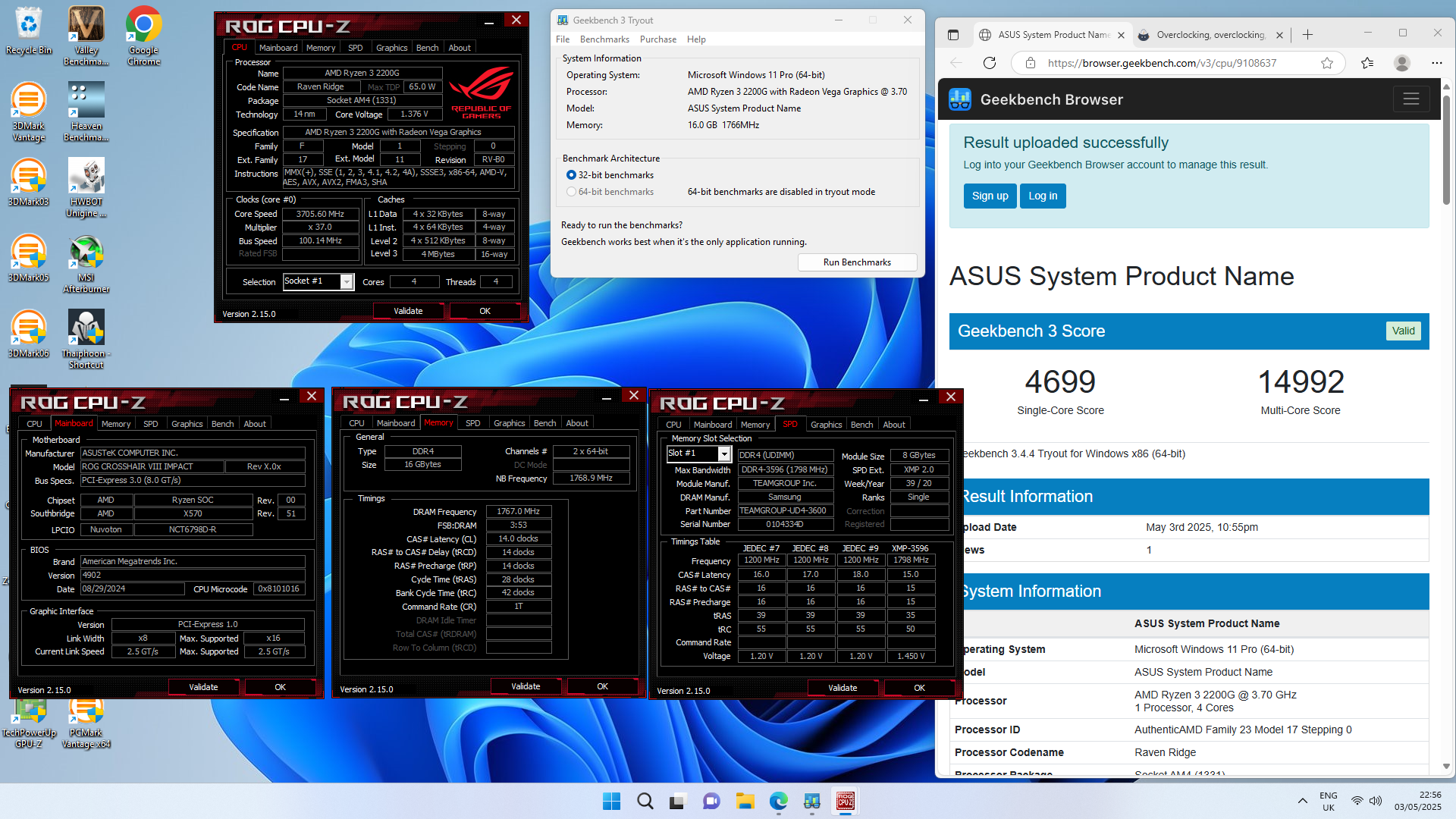Open 3DMark06 desktop shortcut
This screenshot has height=819, width=1456.
(x=29, y=334)
